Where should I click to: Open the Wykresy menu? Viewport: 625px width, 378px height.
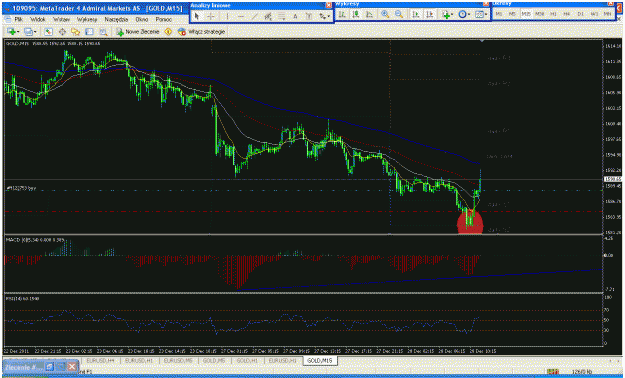pyautogui.click(x=87, y=20)
